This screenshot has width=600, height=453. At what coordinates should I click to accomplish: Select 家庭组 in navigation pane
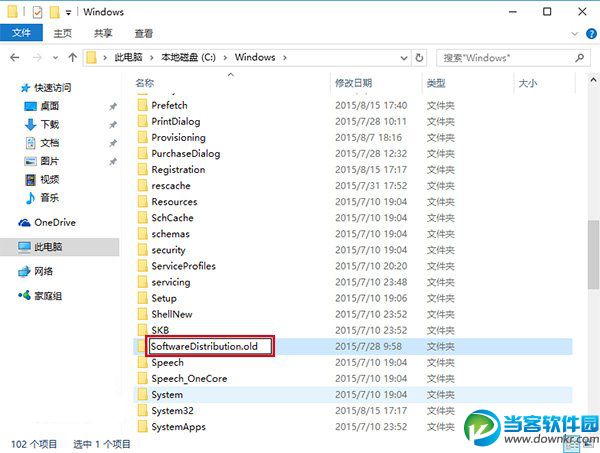48,296
